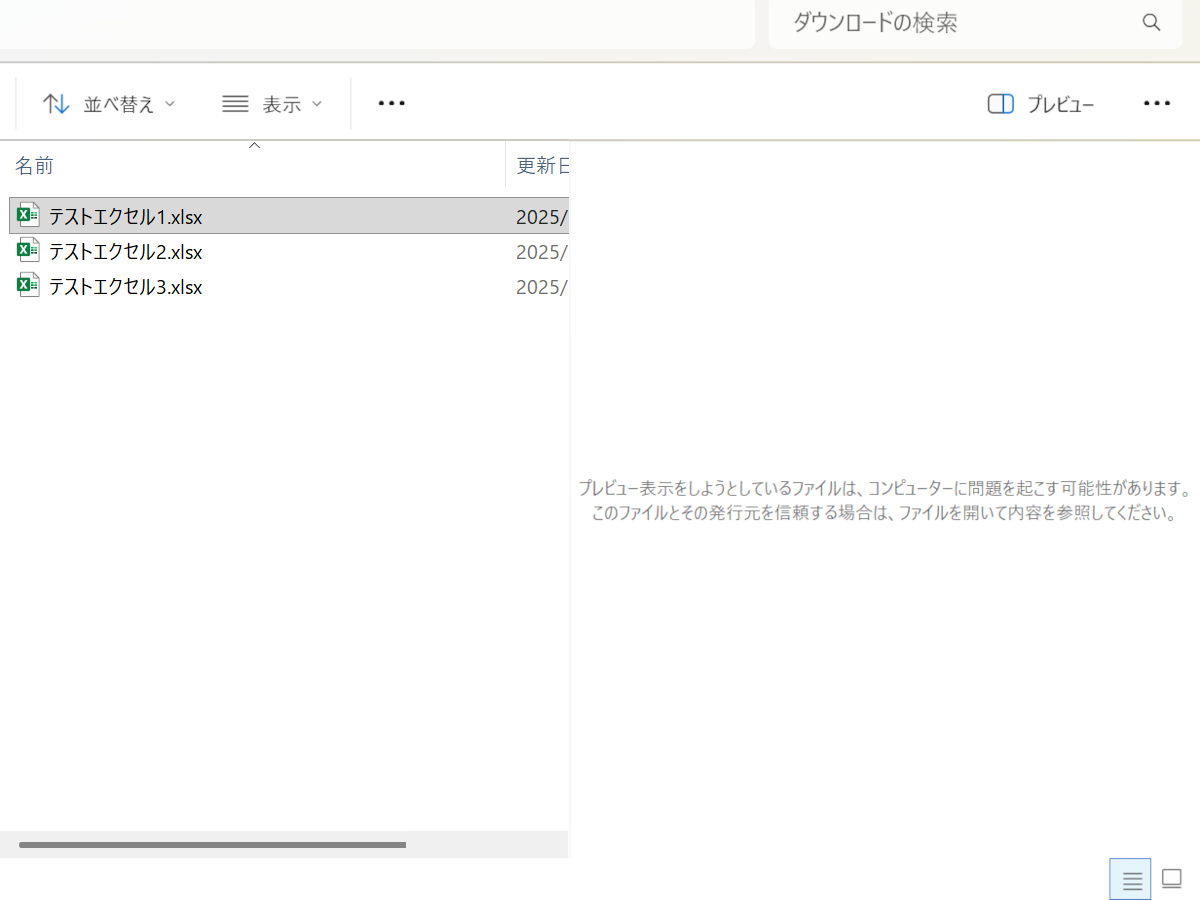Screen dimensions: 1200x900
Task: Open the three-dots menu next to 表示
Action: [x=391, y=103]
